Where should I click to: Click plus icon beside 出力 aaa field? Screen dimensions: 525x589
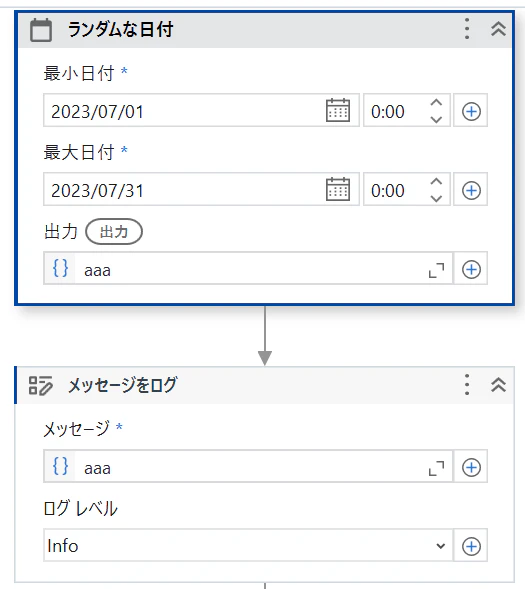point(471,269)
